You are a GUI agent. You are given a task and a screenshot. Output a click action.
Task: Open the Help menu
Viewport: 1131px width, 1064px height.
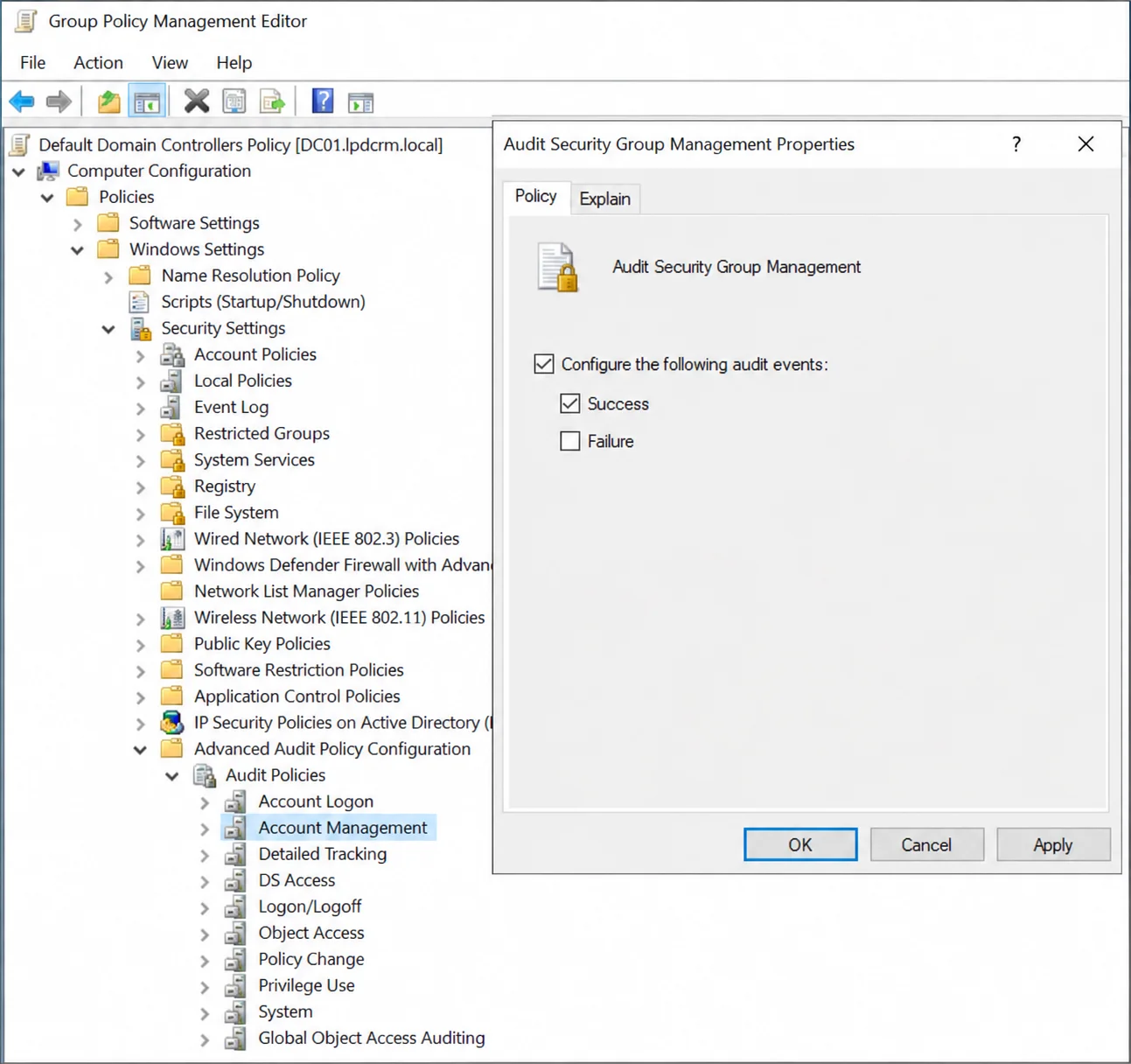(234, 63)
